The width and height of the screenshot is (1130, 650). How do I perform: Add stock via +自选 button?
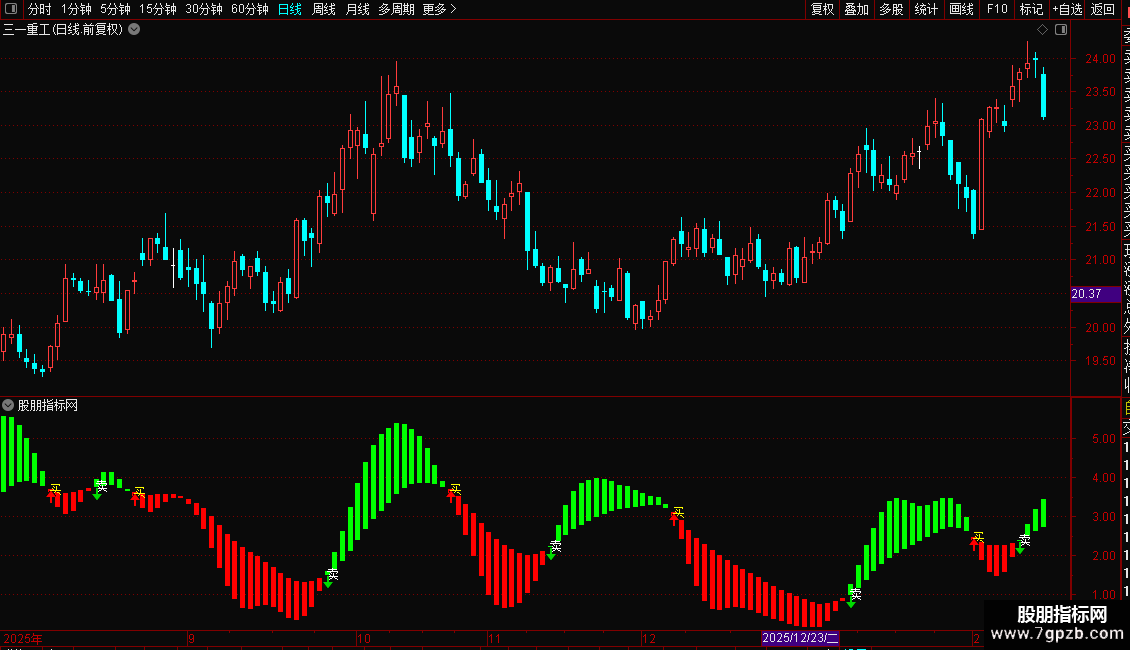[1067, 9]
